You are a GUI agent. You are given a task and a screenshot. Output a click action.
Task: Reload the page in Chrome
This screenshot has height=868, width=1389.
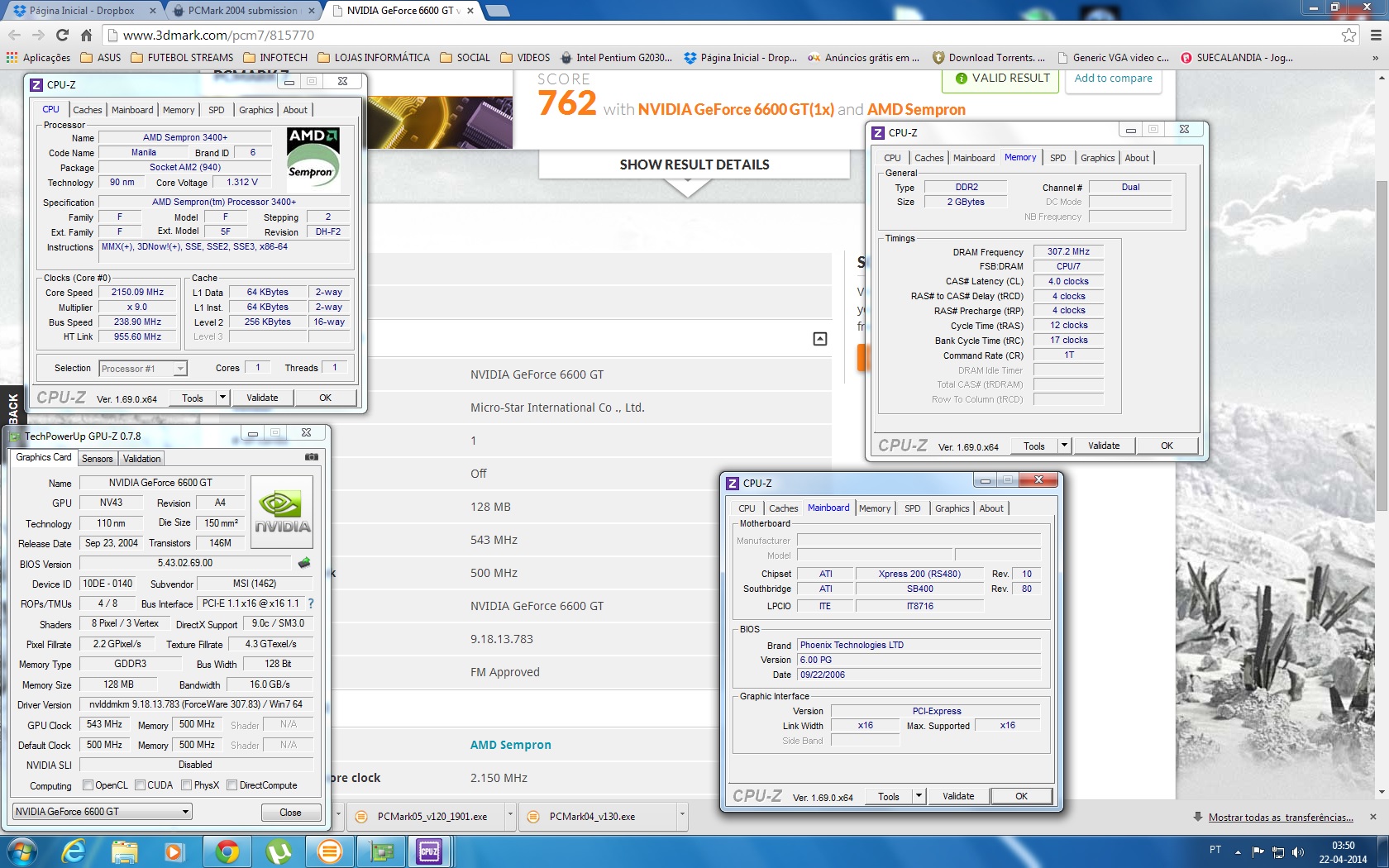point(62,35)
